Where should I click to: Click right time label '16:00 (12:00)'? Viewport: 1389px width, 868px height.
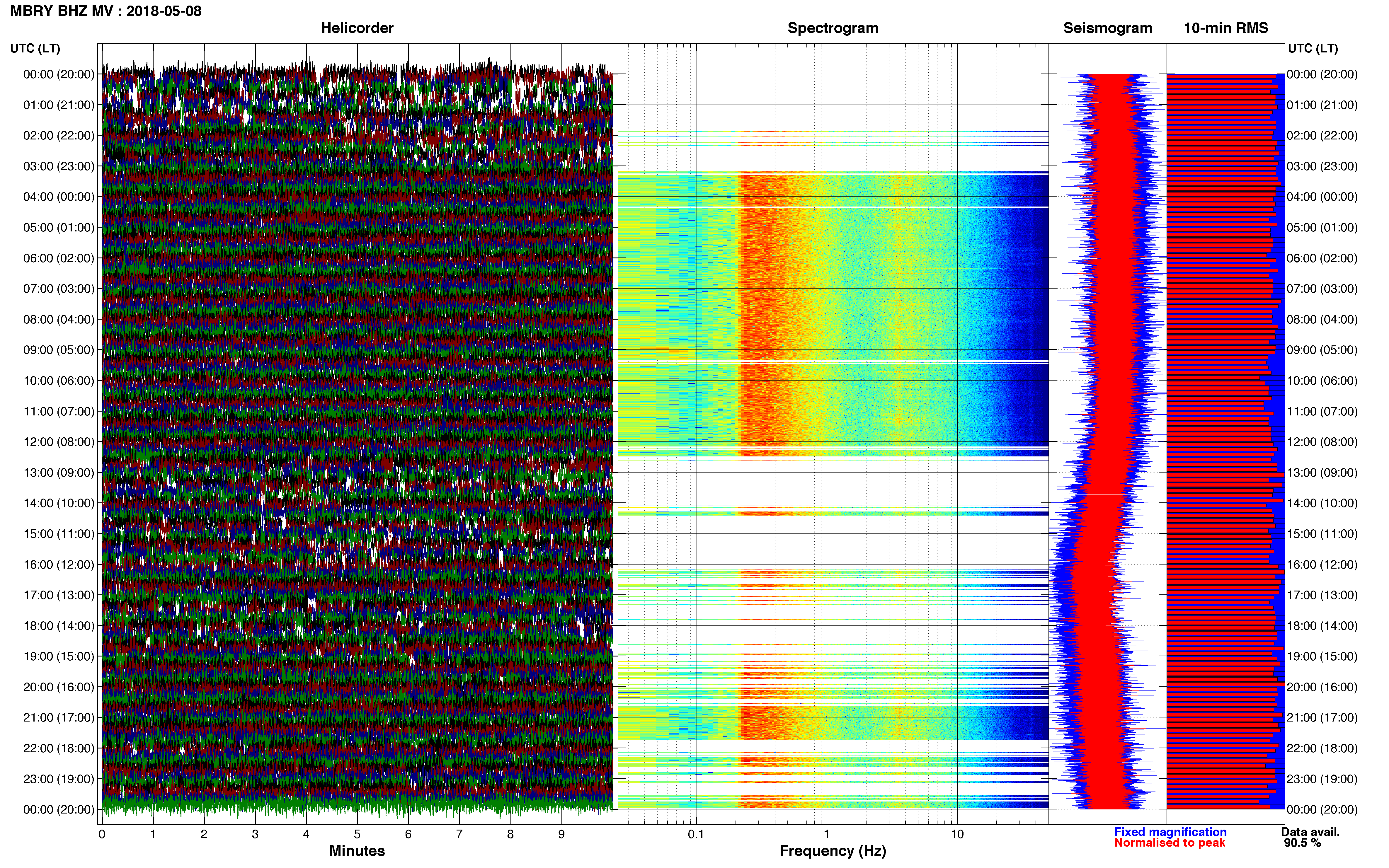click(x=1322, y=565)
